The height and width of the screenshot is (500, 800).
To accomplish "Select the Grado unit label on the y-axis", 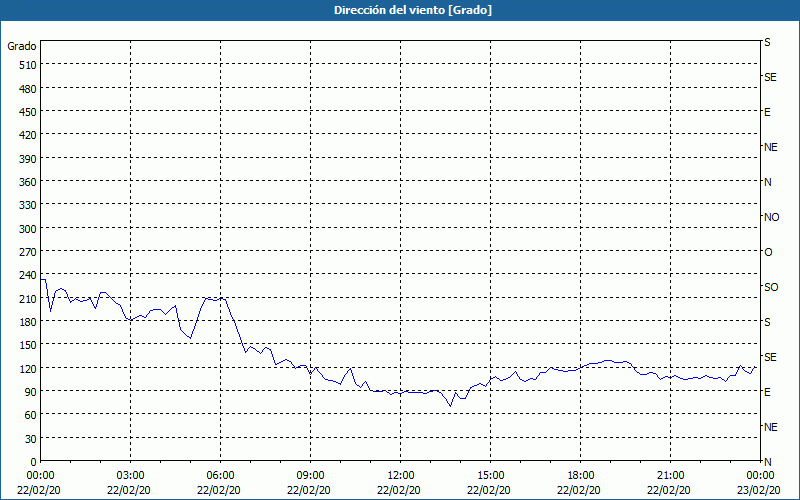I will [22, 46].
